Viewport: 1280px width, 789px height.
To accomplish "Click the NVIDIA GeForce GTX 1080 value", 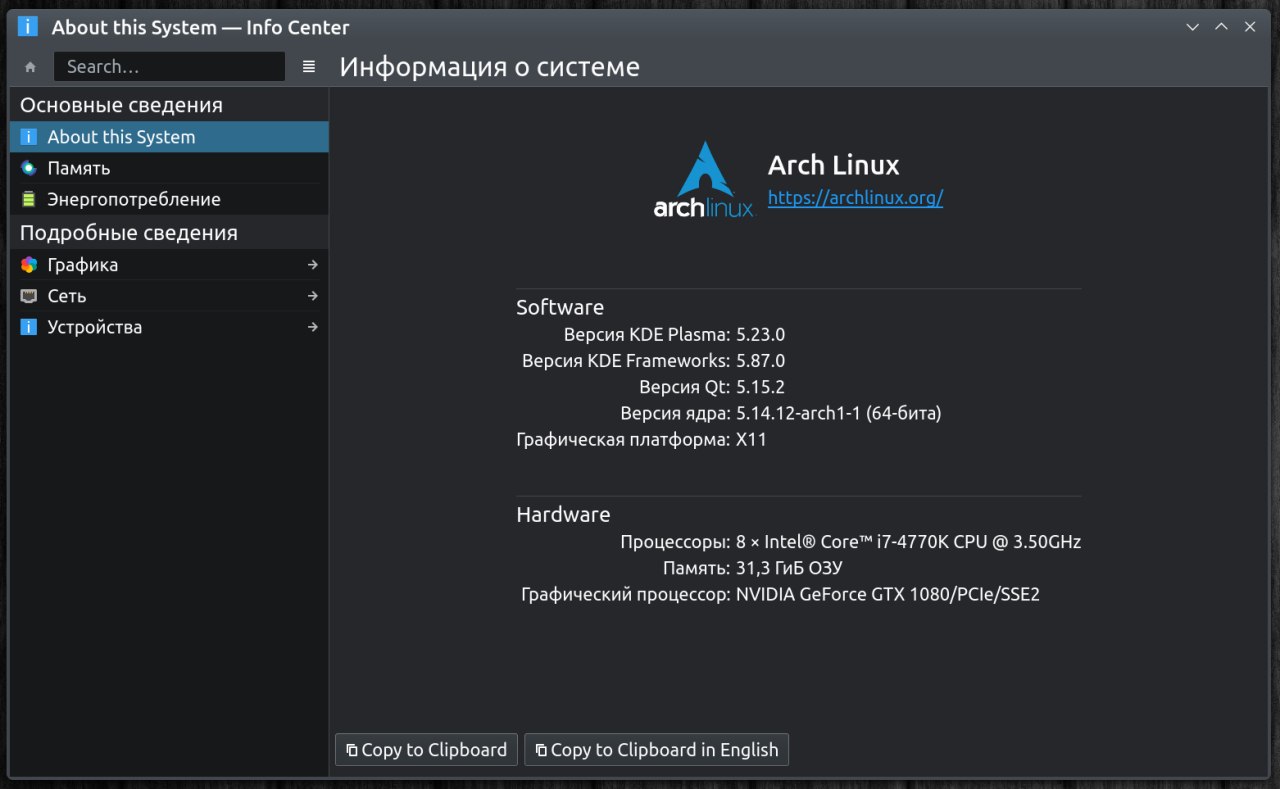I will [888, 595].
